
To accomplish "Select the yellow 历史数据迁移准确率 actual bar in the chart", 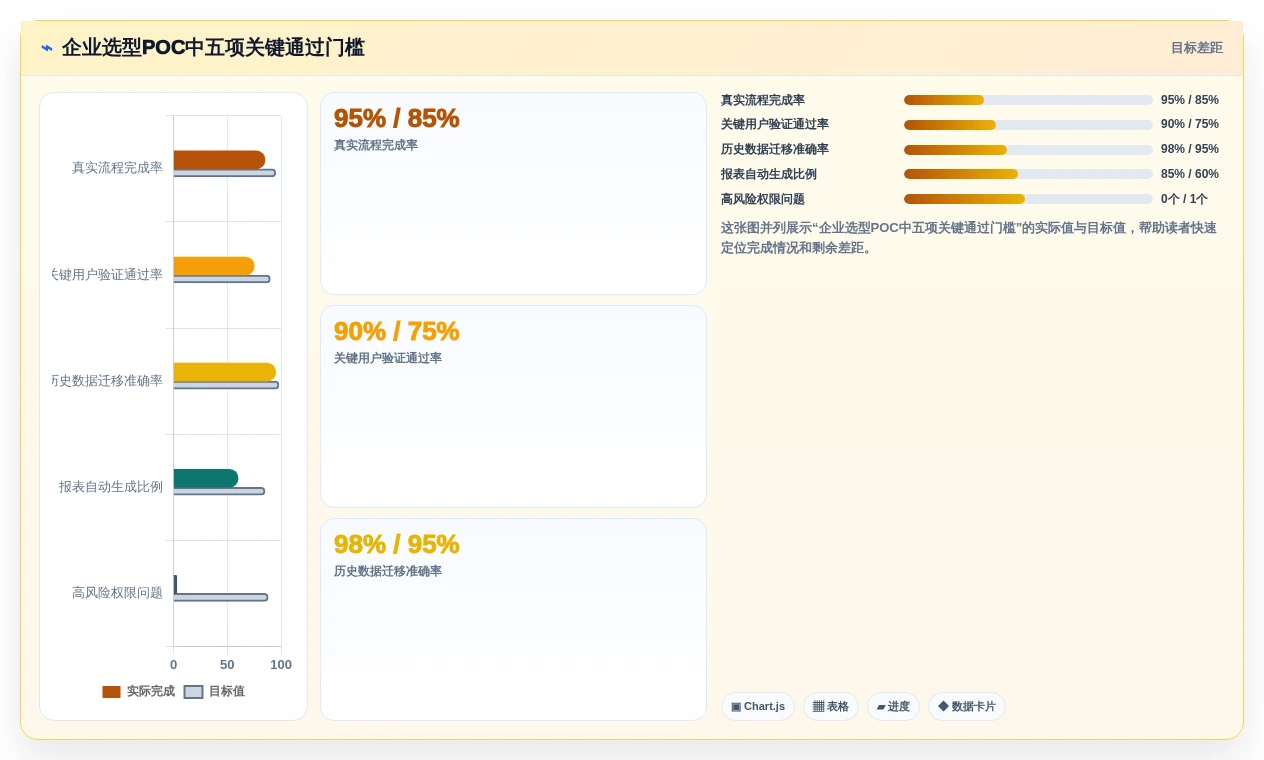I will [x=224, y=372].
